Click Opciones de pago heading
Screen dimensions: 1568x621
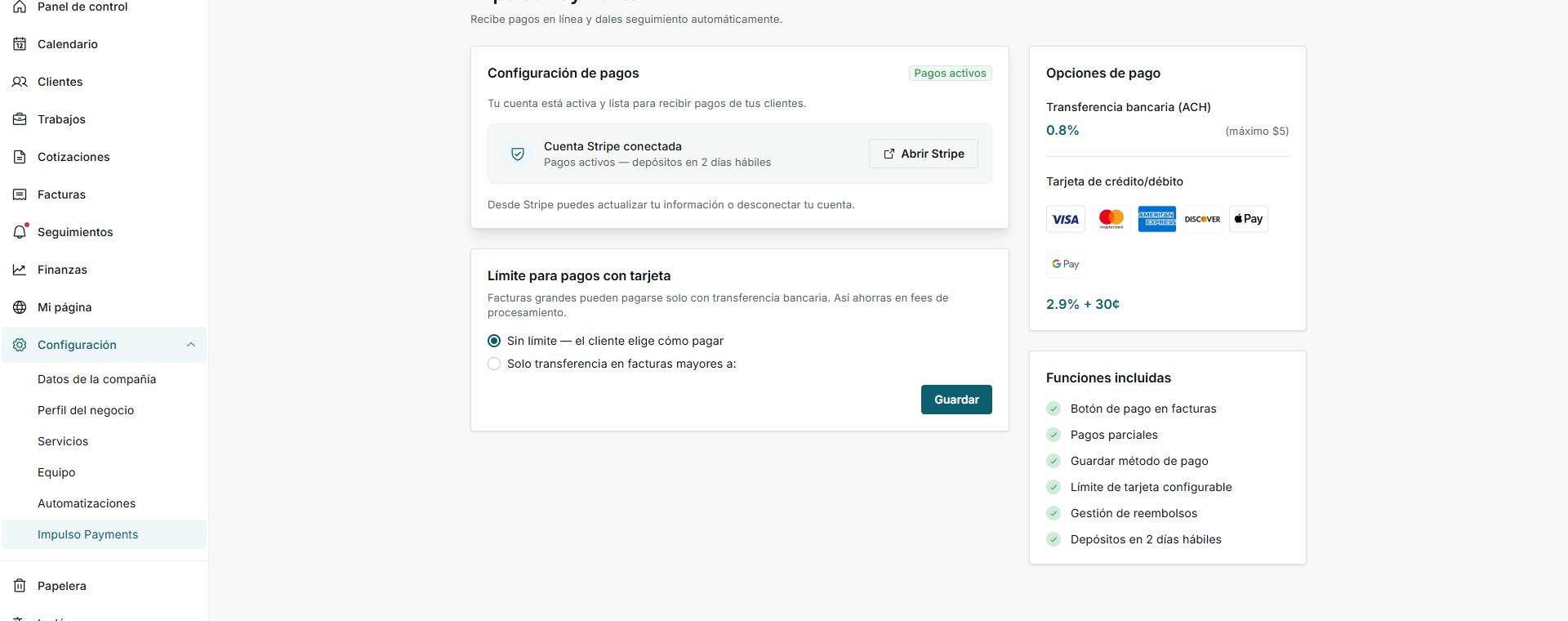1103,74
